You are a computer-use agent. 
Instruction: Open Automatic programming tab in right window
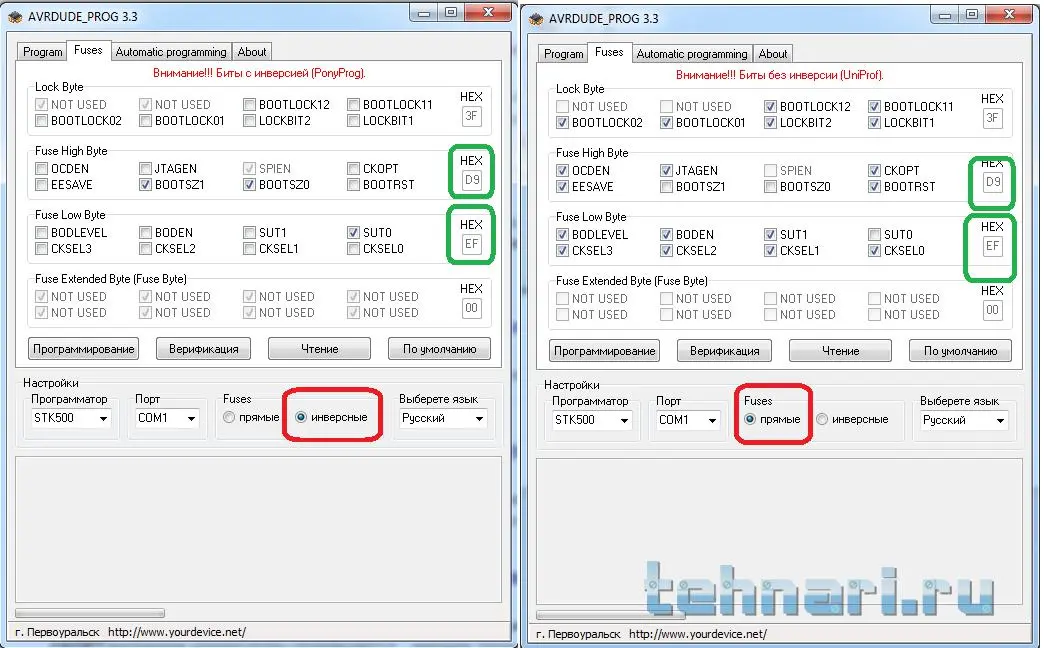coord(692,54)
